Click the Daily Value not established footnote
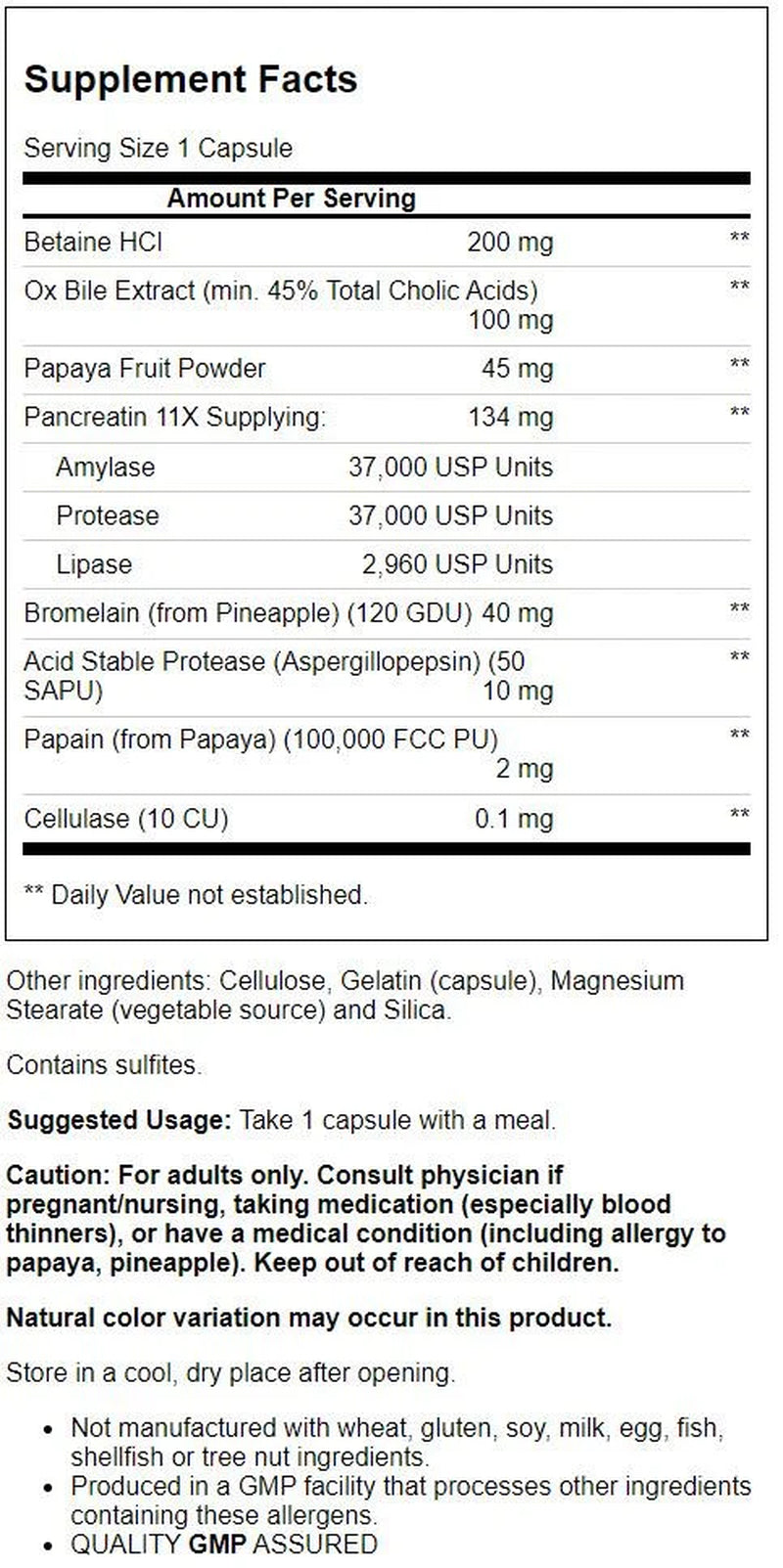 click(x=196, y=894)
